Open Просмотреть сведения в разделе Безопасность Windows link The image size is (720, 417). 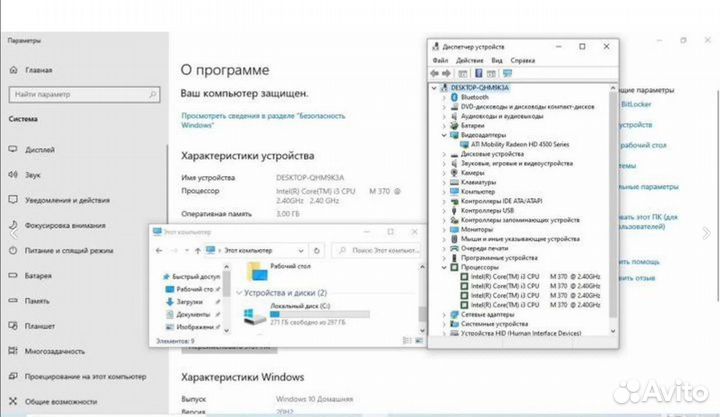[263, 120]
